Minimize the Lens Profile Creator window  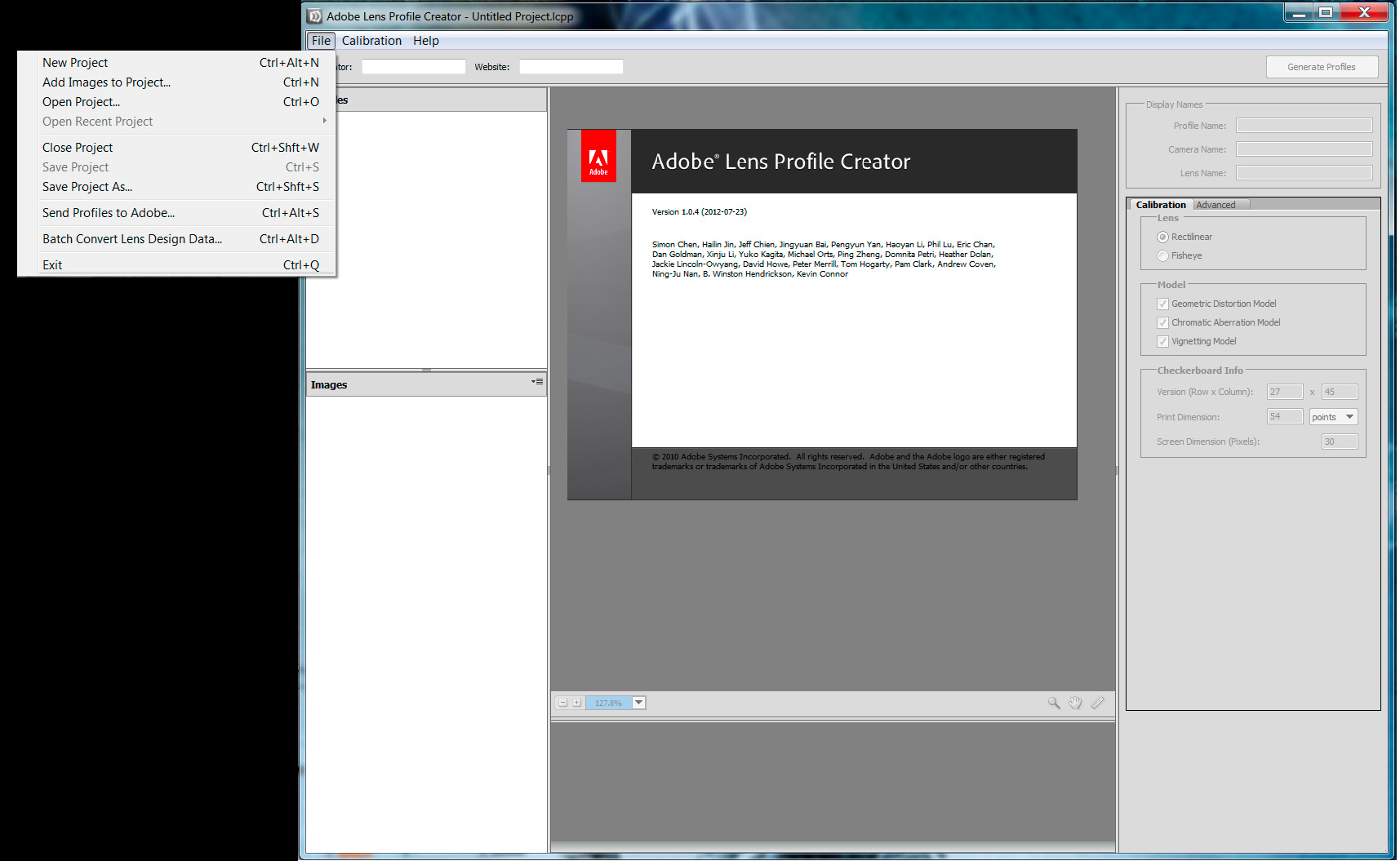[1299, 11]
